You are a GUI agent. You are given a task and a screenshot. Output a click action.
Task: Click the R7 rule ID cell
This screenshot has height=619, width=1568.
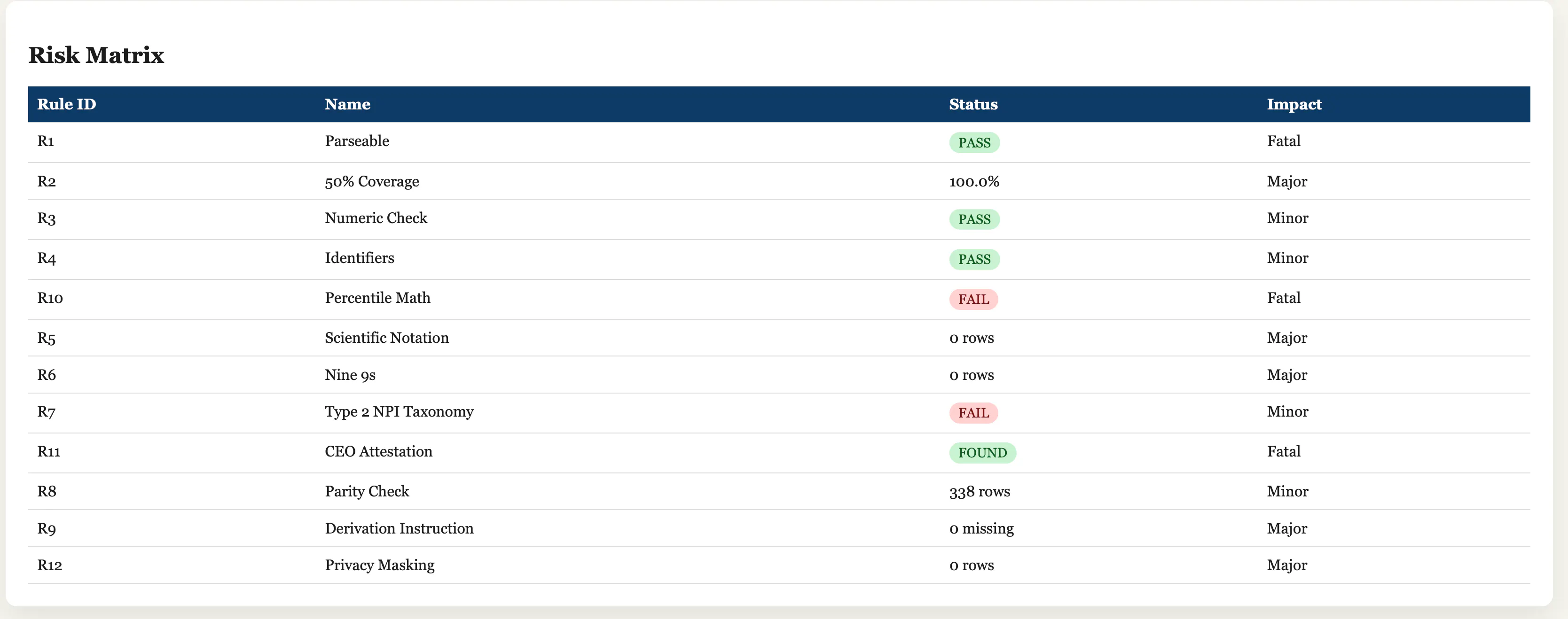coord(46,412)
